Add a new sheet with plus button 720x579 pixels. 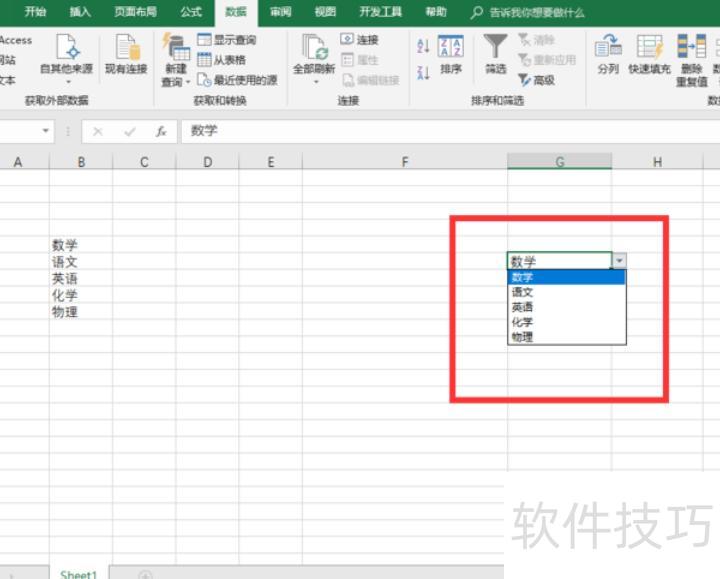[x=146, y=574]
